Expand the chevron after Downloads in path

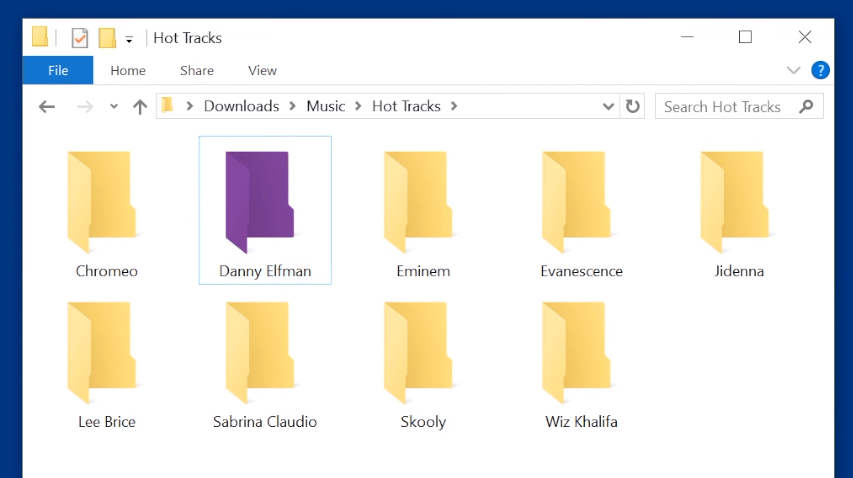pyautogui.click(x=293, y=106)
